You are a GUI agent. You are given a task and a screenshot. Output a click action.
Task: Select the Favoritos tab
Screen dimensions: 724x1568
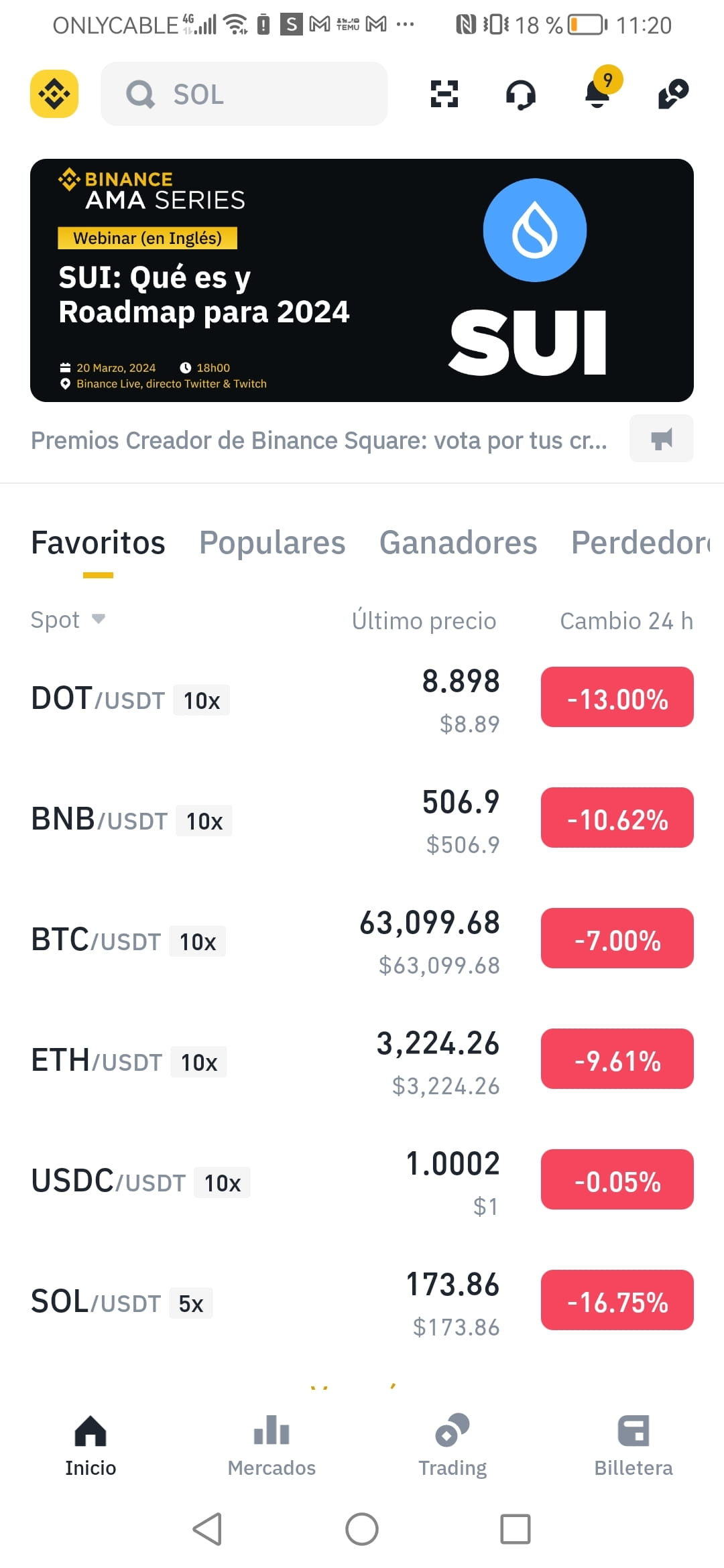(98, 542)
